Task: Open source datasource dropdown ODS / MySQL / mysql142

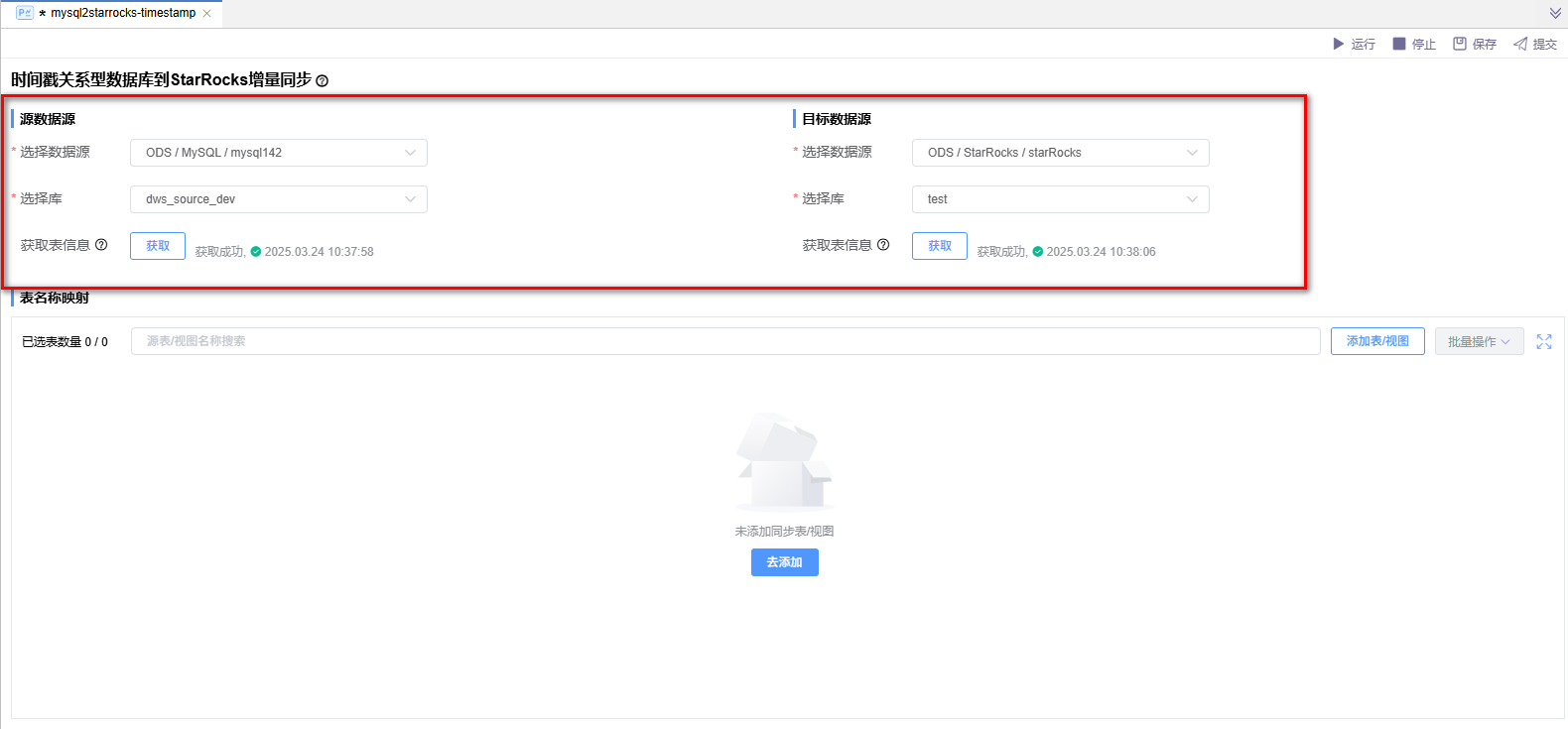Action: click(x=279, y=153)
